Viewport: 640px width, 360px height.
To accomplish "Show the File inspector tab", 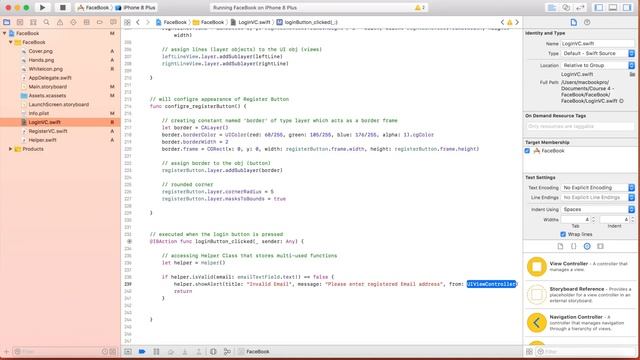I will [x=573, y=22].
